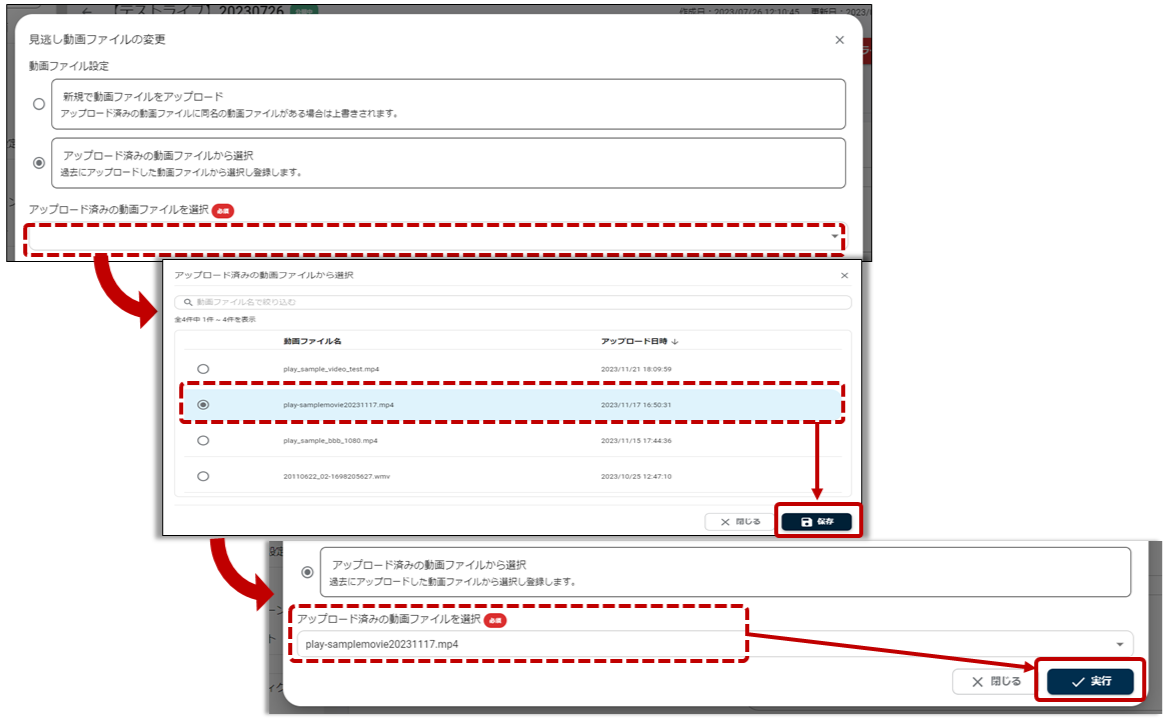
Task: Close the file selection dialog with X
Action: pyautogui.click(x=844, y=275)
